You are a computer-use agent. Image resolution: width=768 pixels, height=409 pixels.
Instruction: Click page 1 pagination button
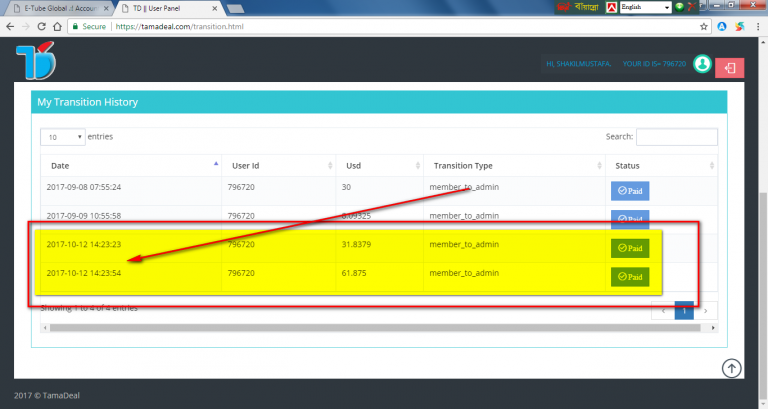coord(685,311)
